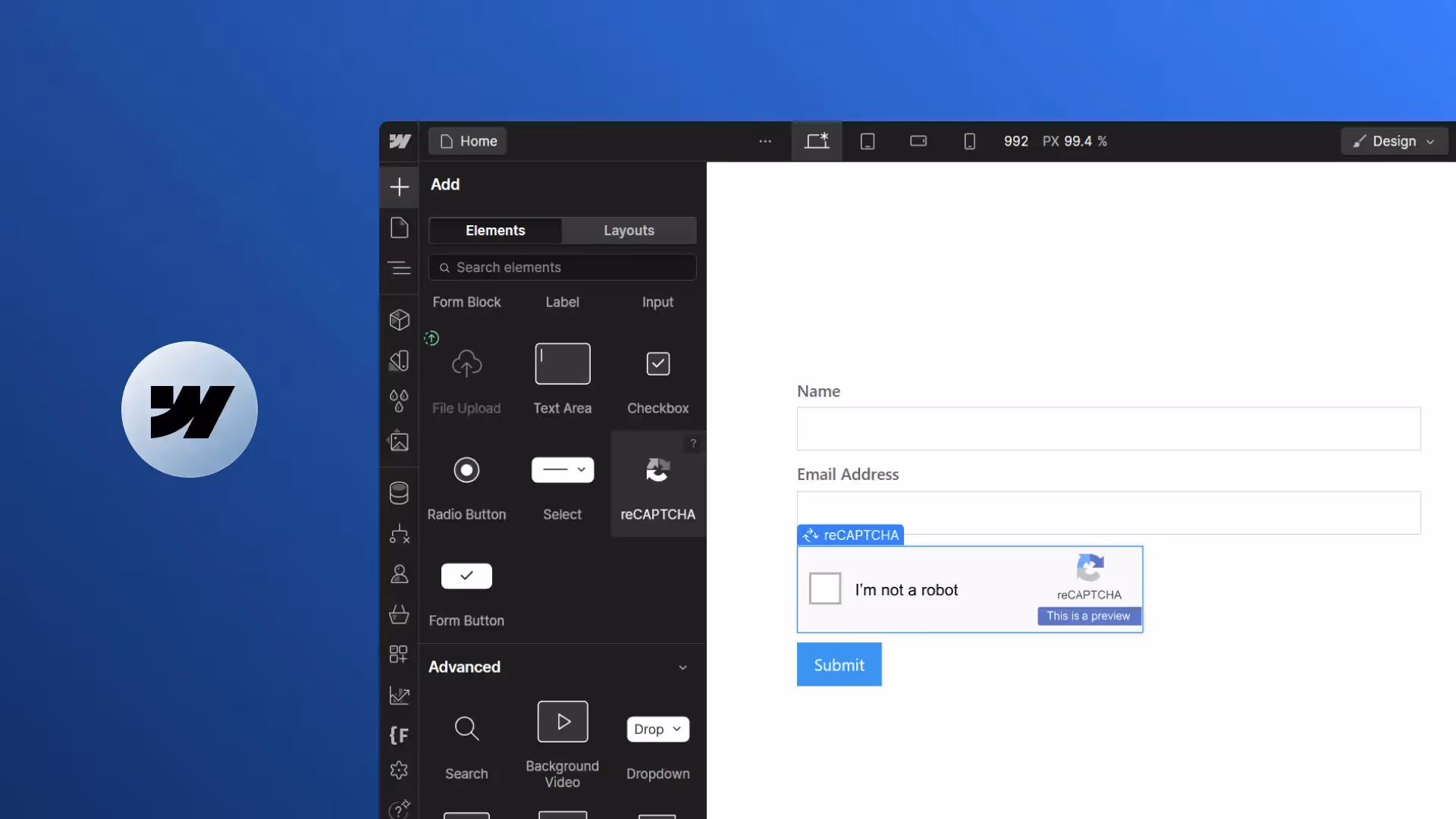This screenshot has height=819, width=1456.
Task: Add a Checkbox element
Action: pos(657,364)
